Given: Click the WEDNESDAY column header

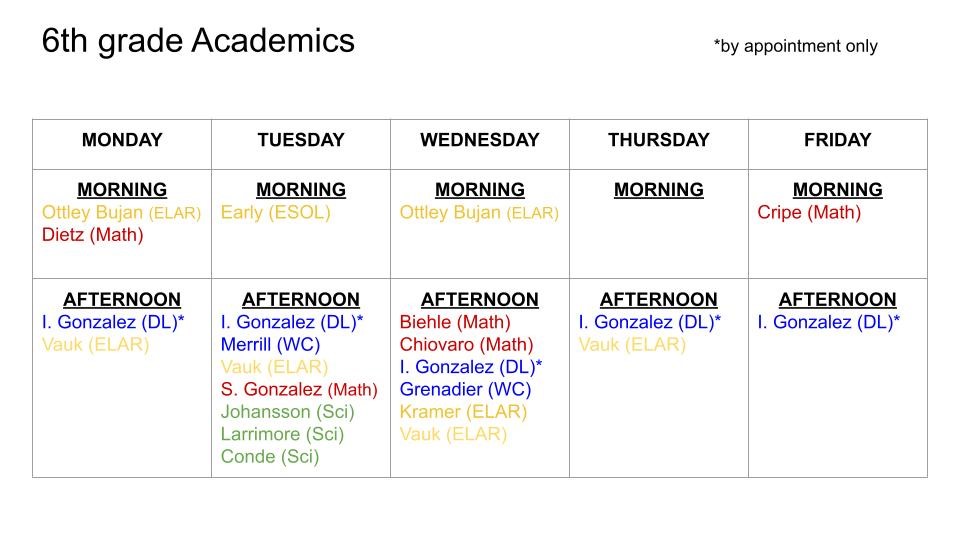Looking at the screenshot, I should pyautogui.click(x=479, y=140).
